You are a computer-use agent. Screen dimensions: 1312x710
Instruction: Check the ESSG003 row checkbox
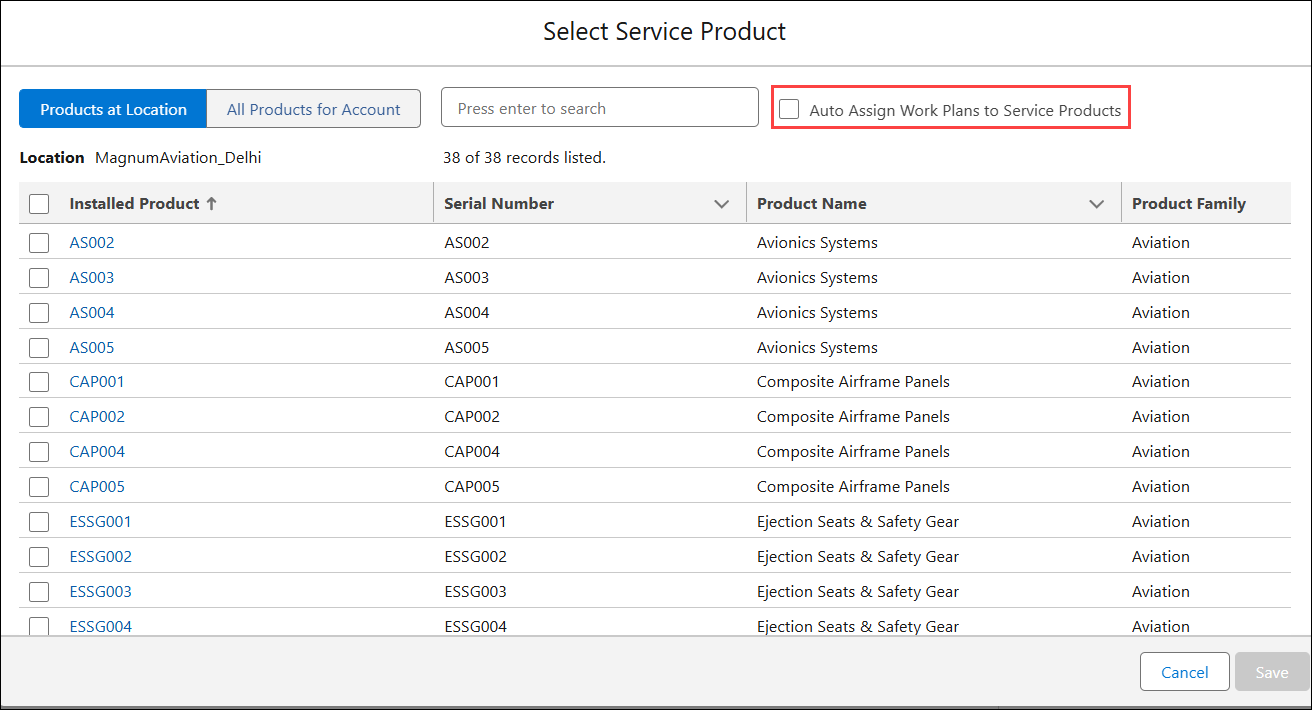tap(39, 592)
